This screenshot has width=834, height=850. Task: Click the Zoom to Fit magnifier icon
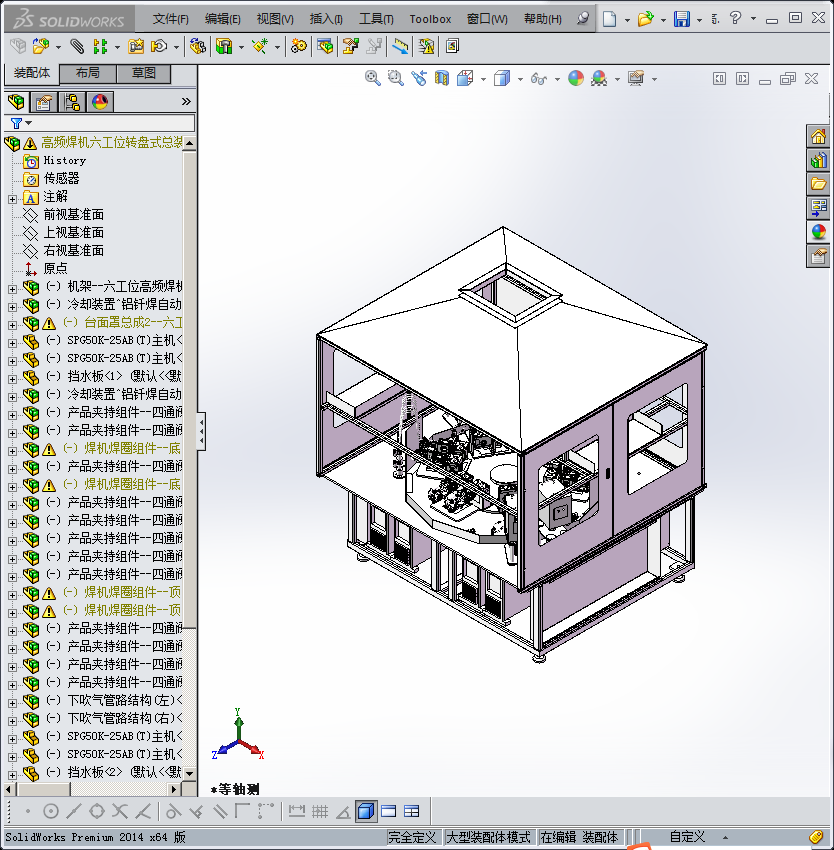(x=373, y=79)
